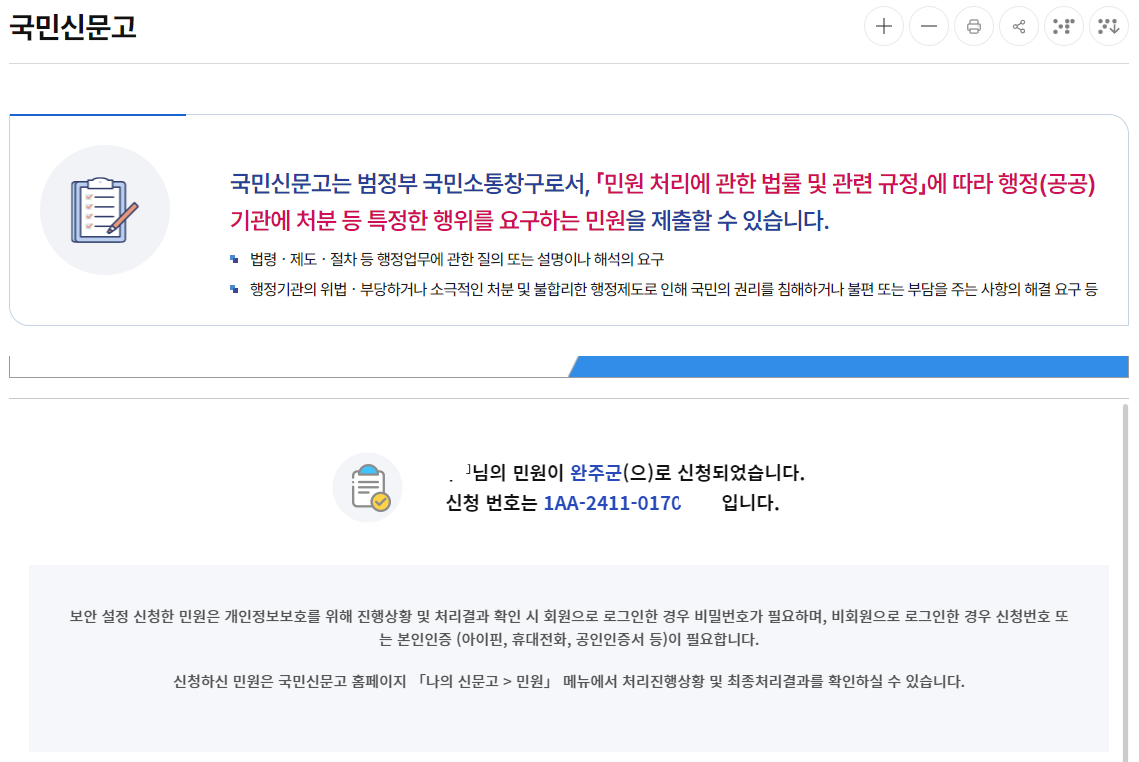Select application number 1AA-2411-017
Image resolution: width=1139 pixels, height=762 pixels.
(612, 503)
